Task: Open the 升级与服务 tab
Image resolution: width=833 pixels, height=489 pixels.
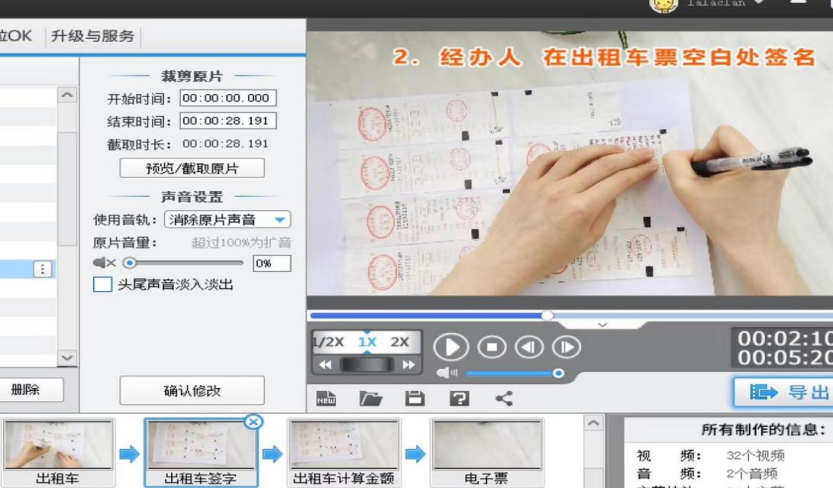Action: click(x=92, y=36)
